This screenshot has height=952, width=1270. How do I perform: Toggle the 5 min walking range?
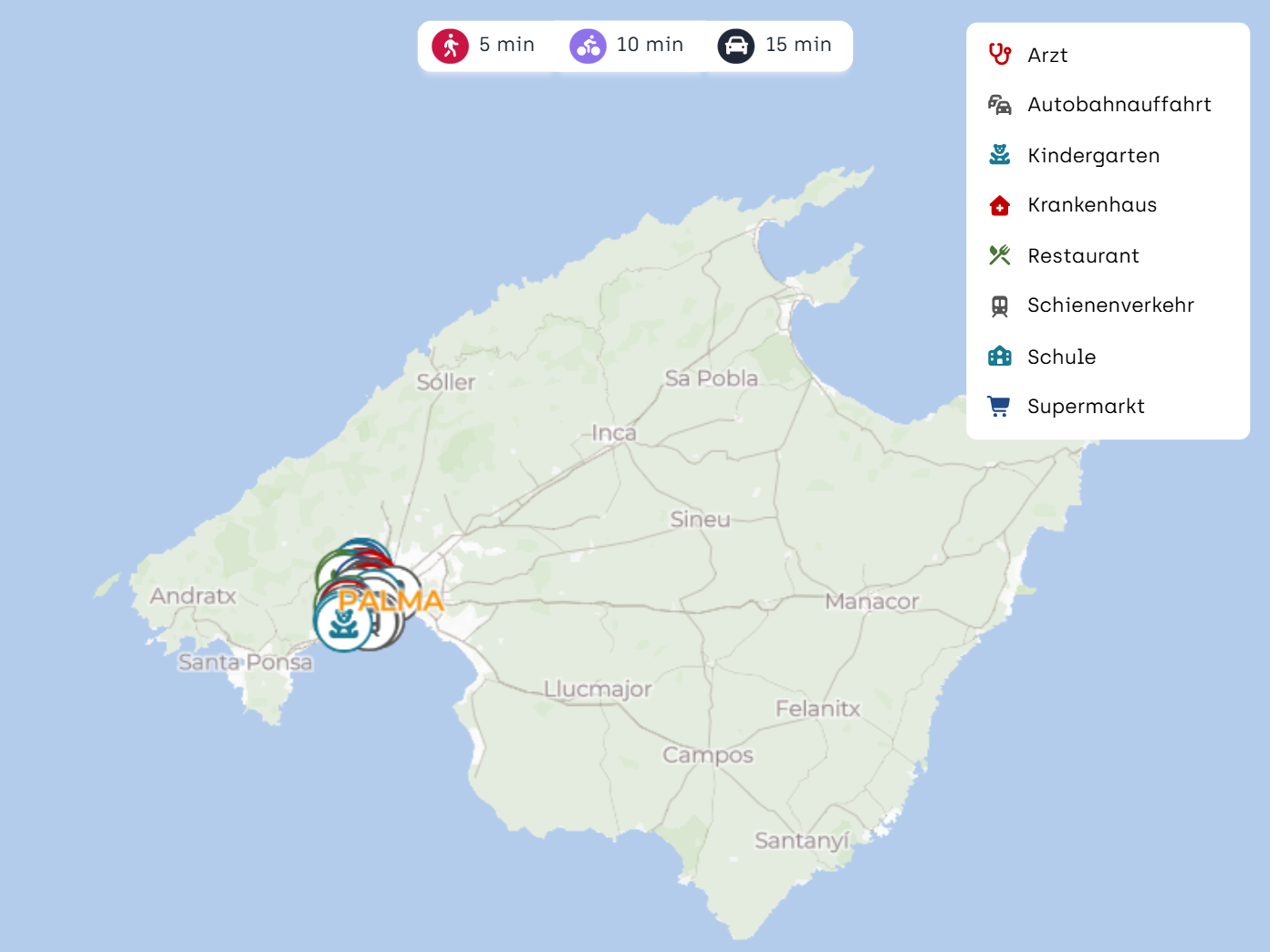coord(484,46)
